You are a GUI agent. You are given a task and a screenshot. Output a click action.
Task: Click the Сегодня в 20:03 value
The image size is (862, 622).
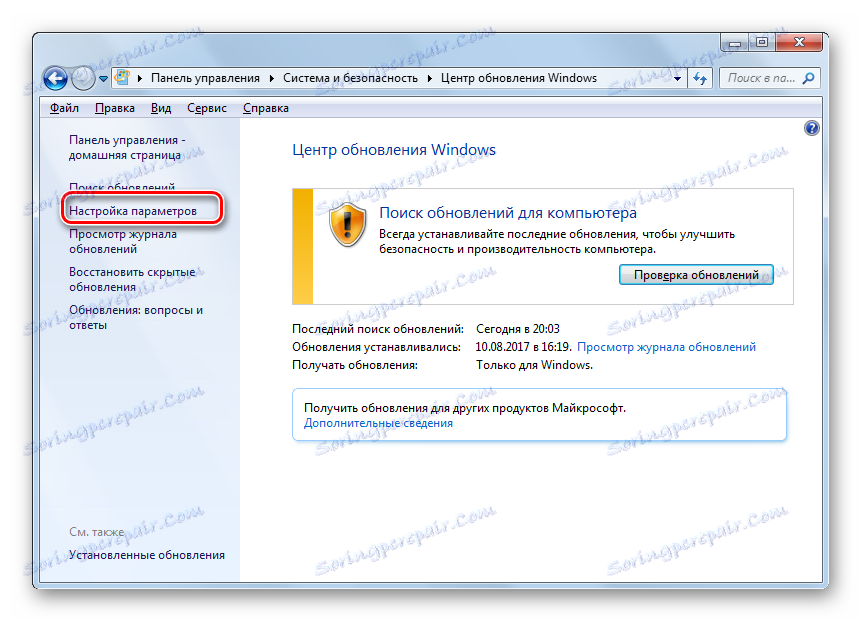[x=518, y=329]
